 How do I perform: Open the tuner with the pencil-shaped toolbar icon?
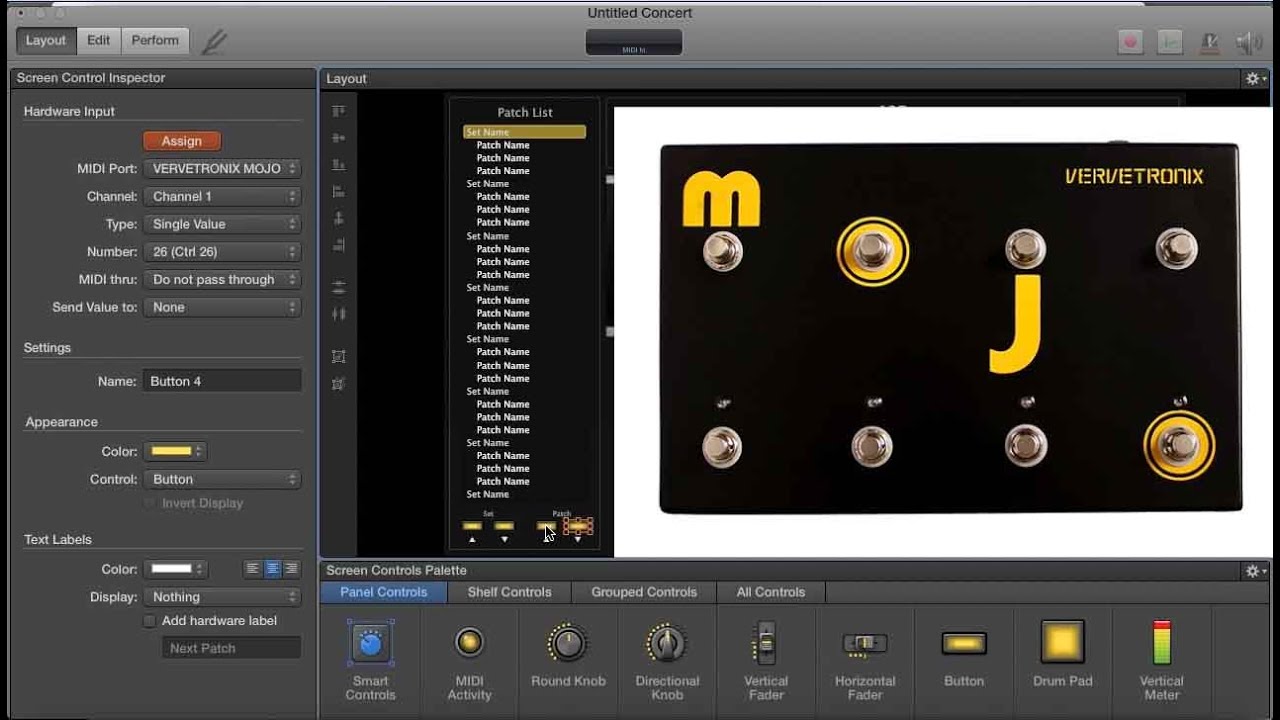[214, 41]
